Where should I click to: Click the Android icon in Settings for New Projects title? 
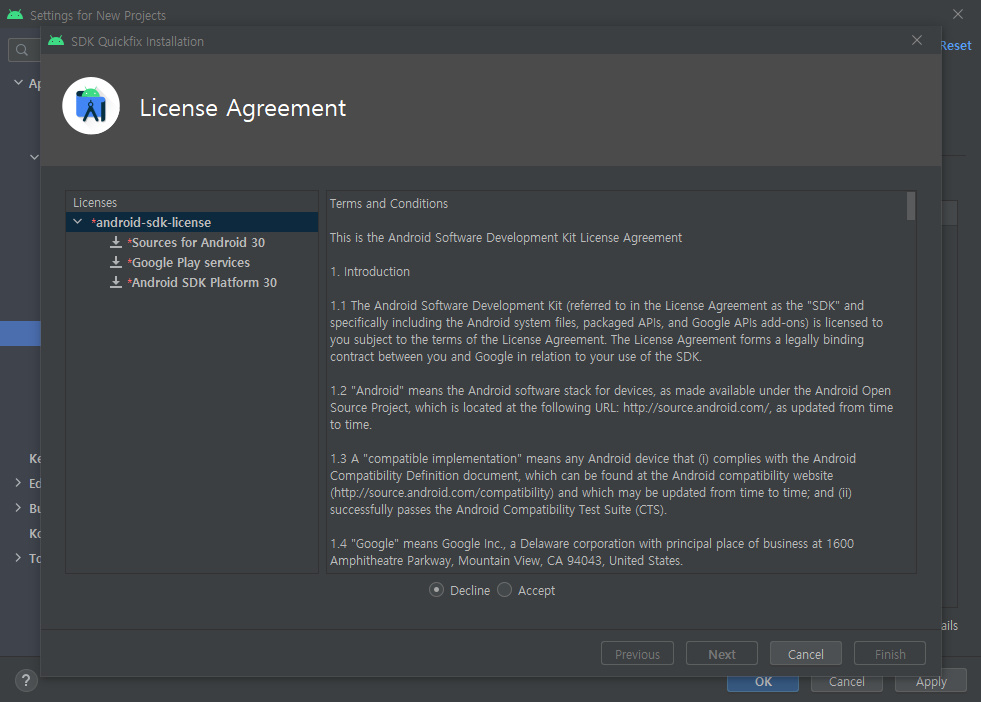pos(15,14)
